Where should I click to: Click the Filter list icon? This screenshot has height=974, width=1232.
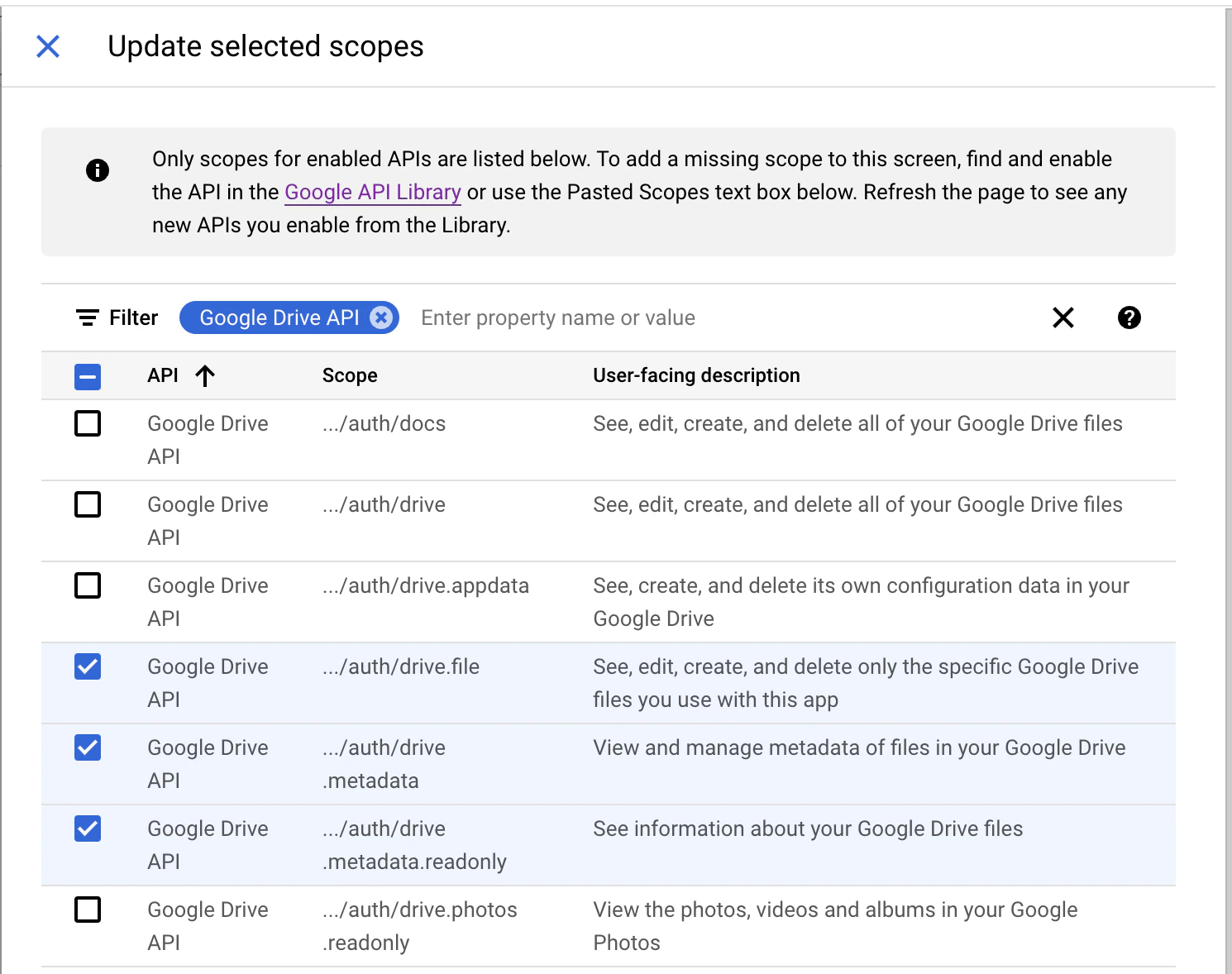tap(88, 318)
